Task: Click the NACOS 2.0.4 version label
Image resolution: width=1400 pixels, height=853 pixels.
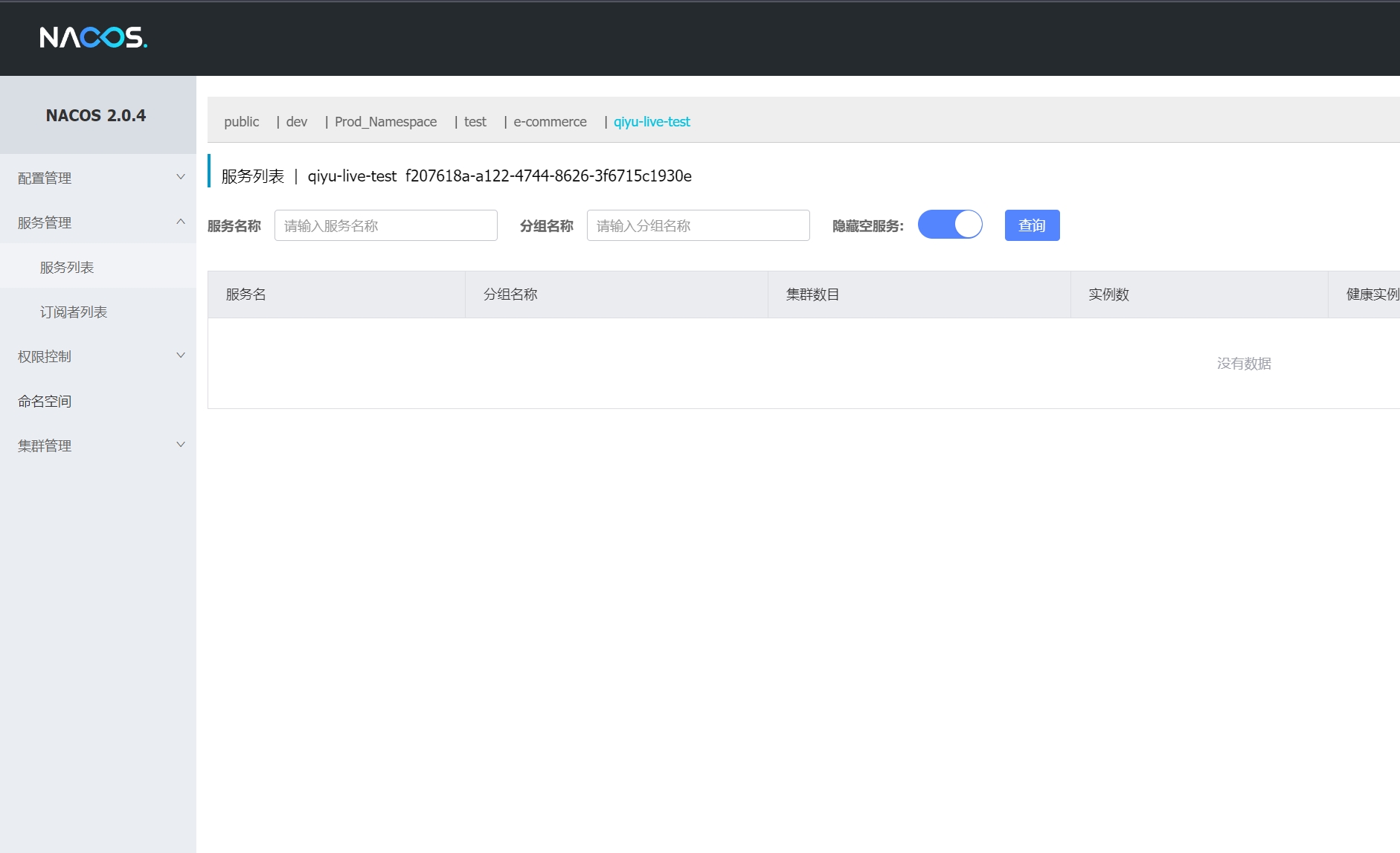Action: (x=96, y=115)
